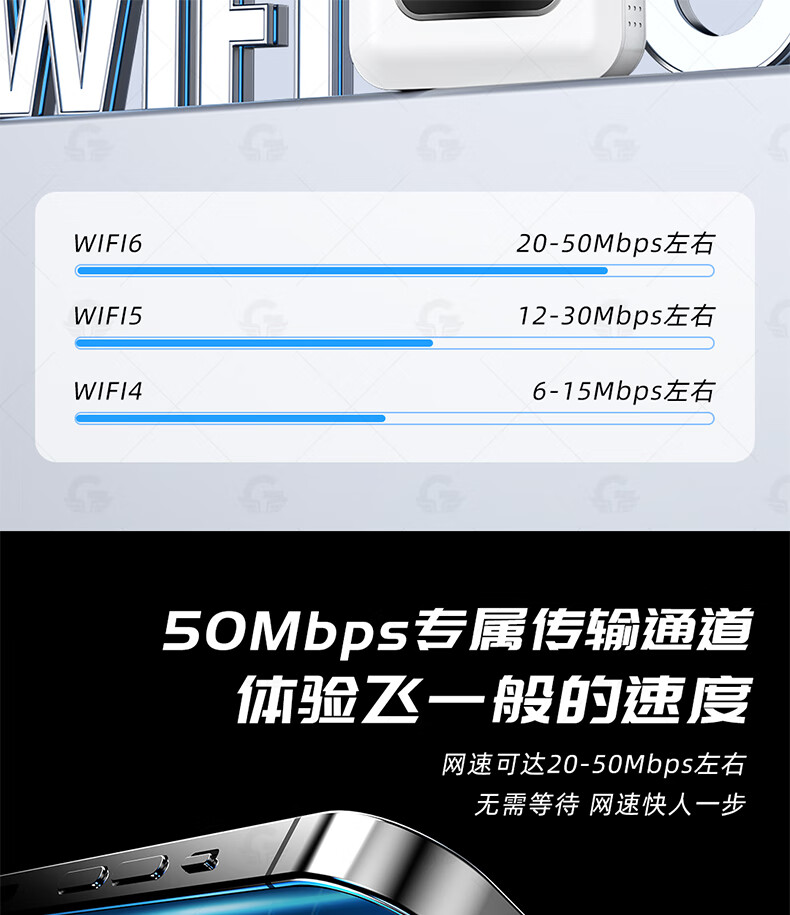Click the 网速可达20-50Mbps左右 subtitle
The width and height of the screenshot is (790, 915).
click(593, 764)
